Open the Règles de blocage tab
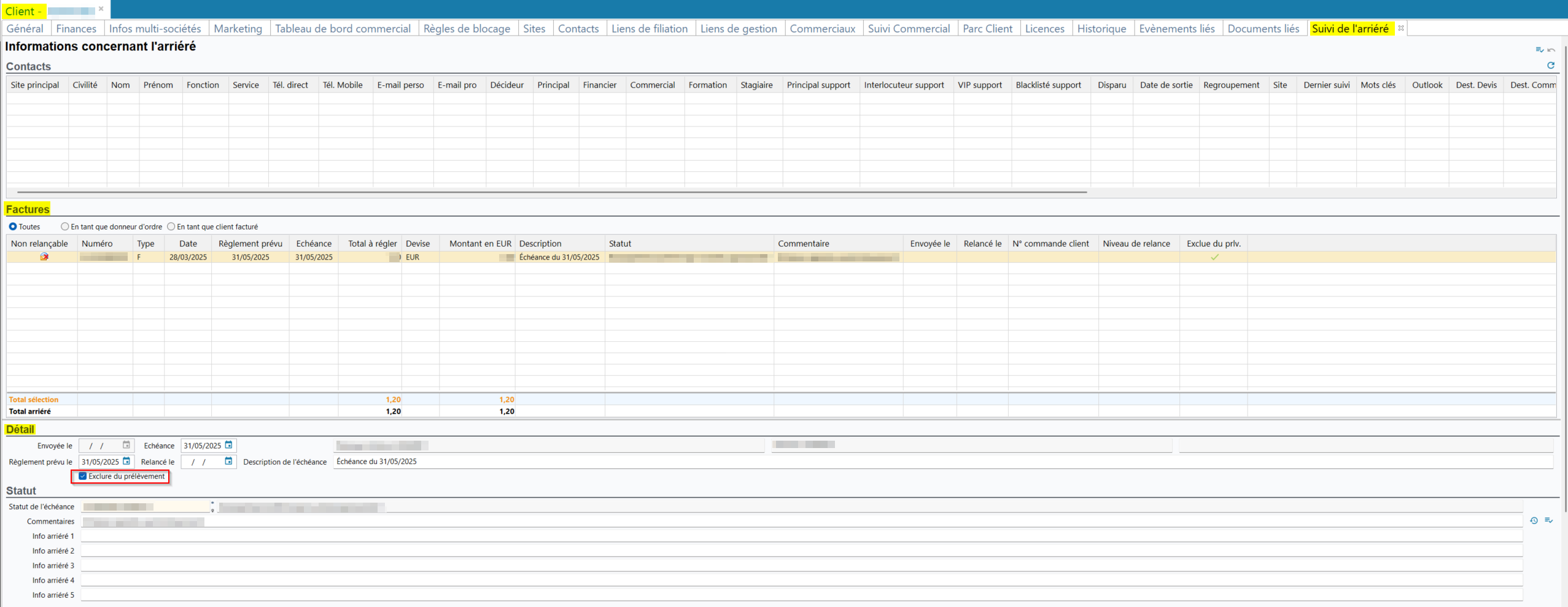Image resolution: width=1568 pixels, height=607 pixels. (x=467, y=28)
